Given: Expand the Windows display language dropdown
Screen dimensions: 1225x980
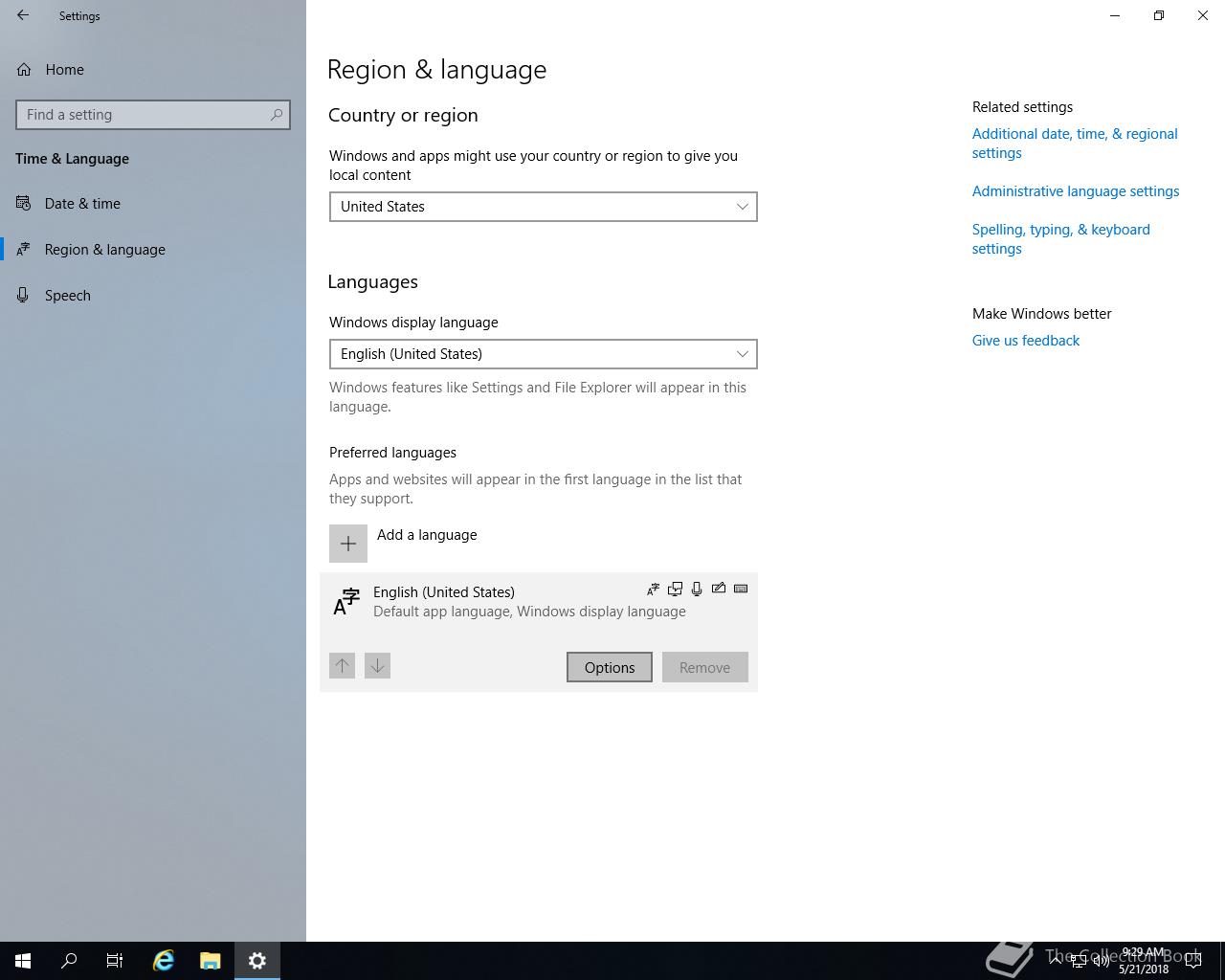Looking at the screenshot, I should [x=543, y=354].
